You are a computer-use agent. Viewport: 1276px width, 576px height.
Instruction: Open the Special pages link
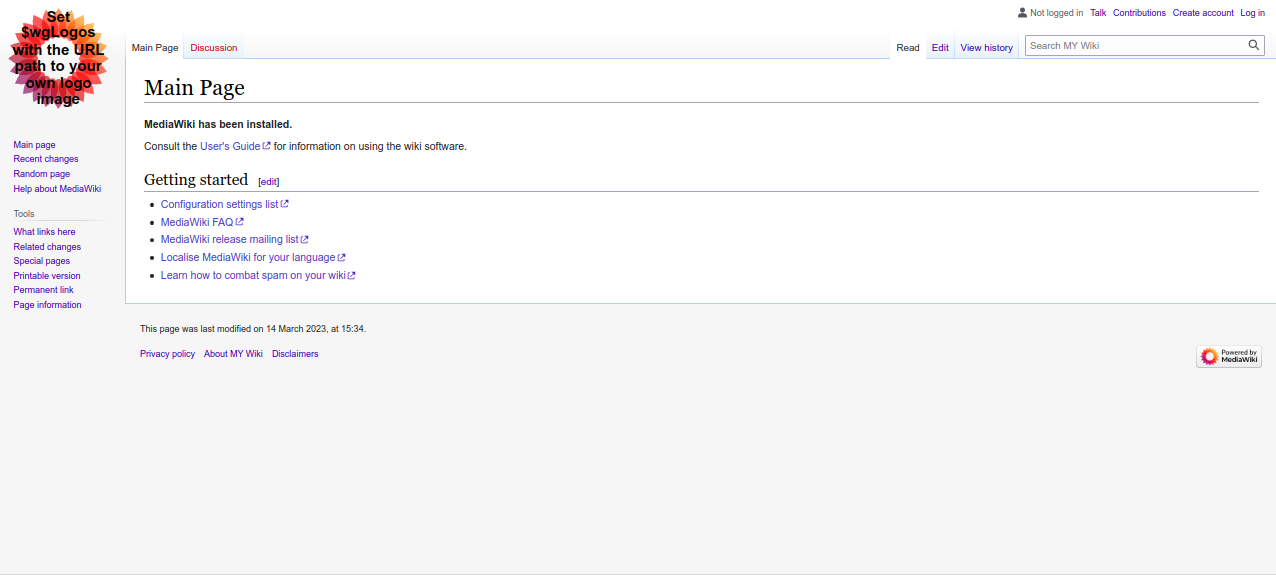coord(42,261)
